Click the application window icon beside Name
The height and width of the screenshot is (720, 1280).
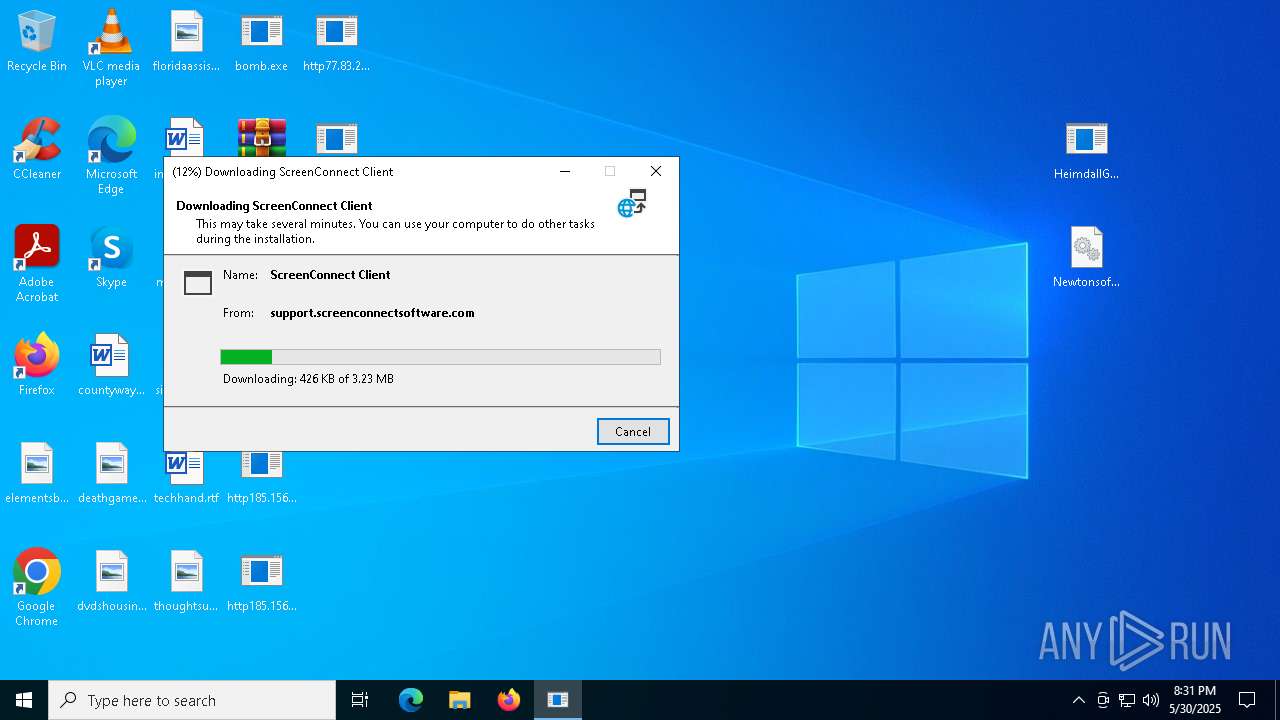click(198, 283)
